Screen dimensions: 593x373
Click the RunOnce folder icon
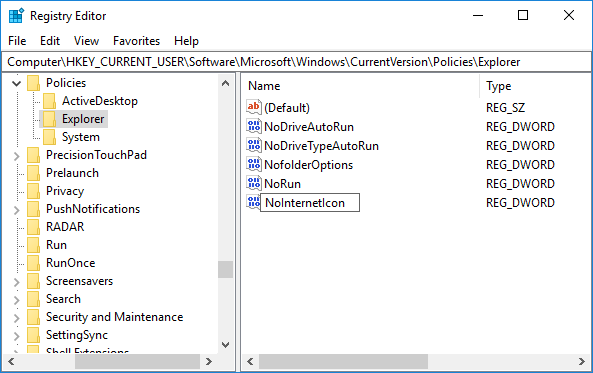tap(33, 263)
